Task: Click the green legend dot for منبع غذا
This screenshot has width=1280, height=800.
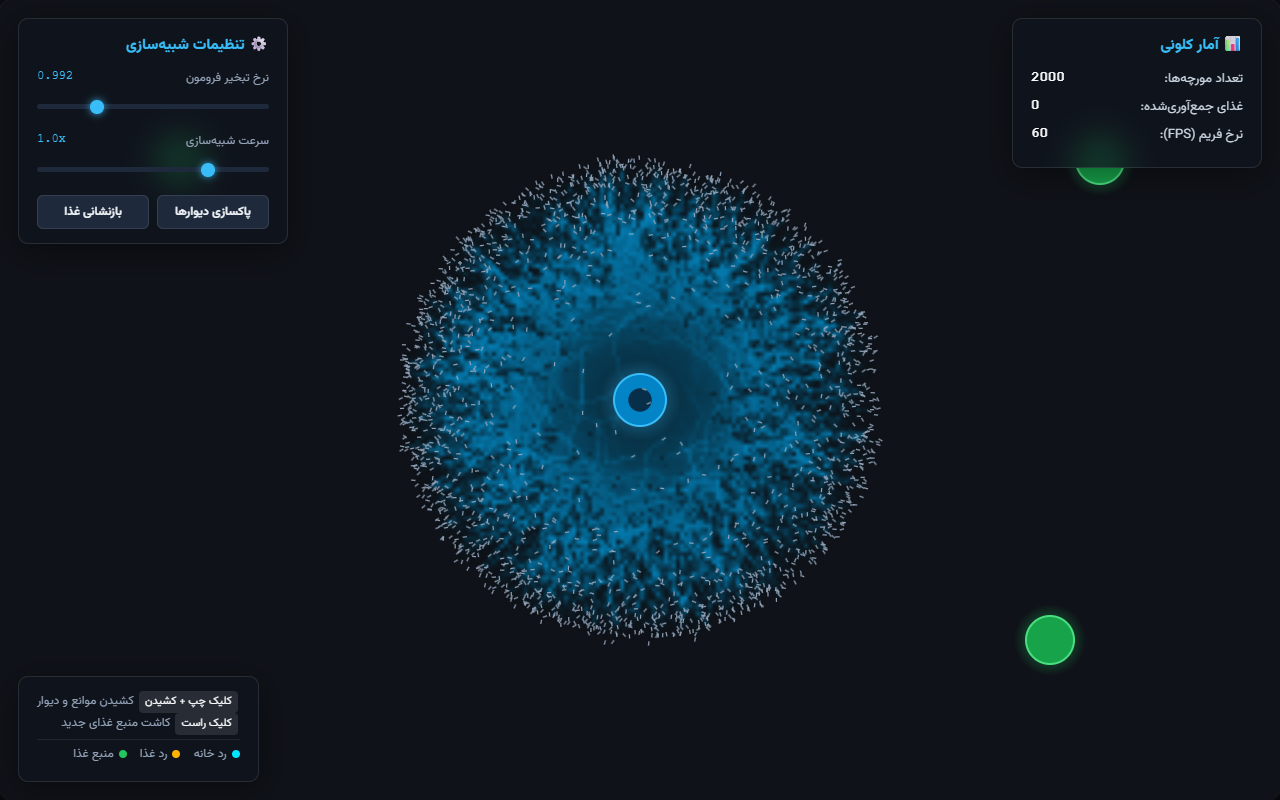Action: pos(123,754)
